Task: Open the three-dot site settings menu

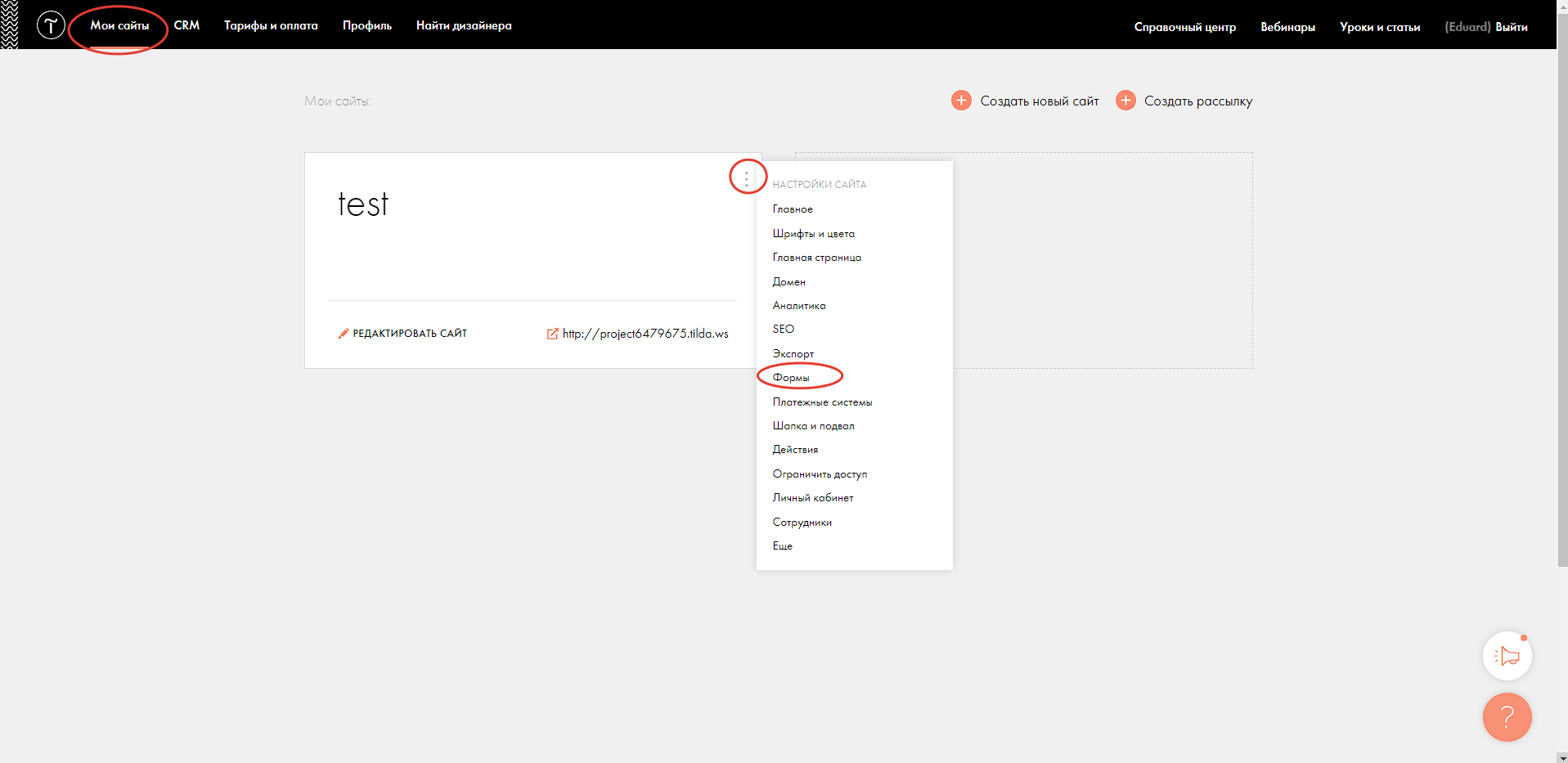Action: tap(746, 177)
